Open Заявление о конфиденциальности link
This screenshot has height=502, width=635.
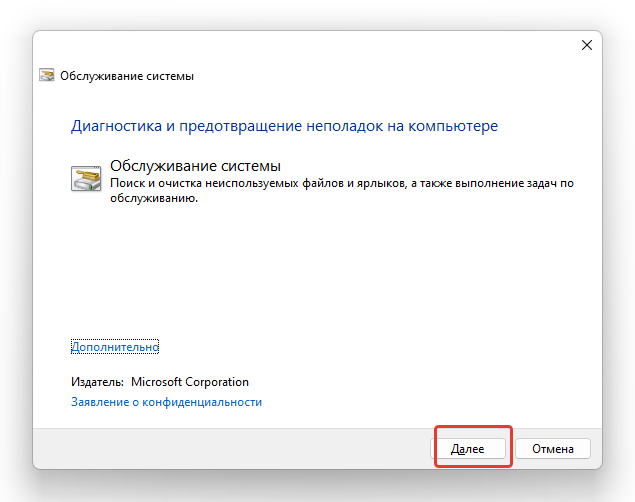[x=166, y=402]
